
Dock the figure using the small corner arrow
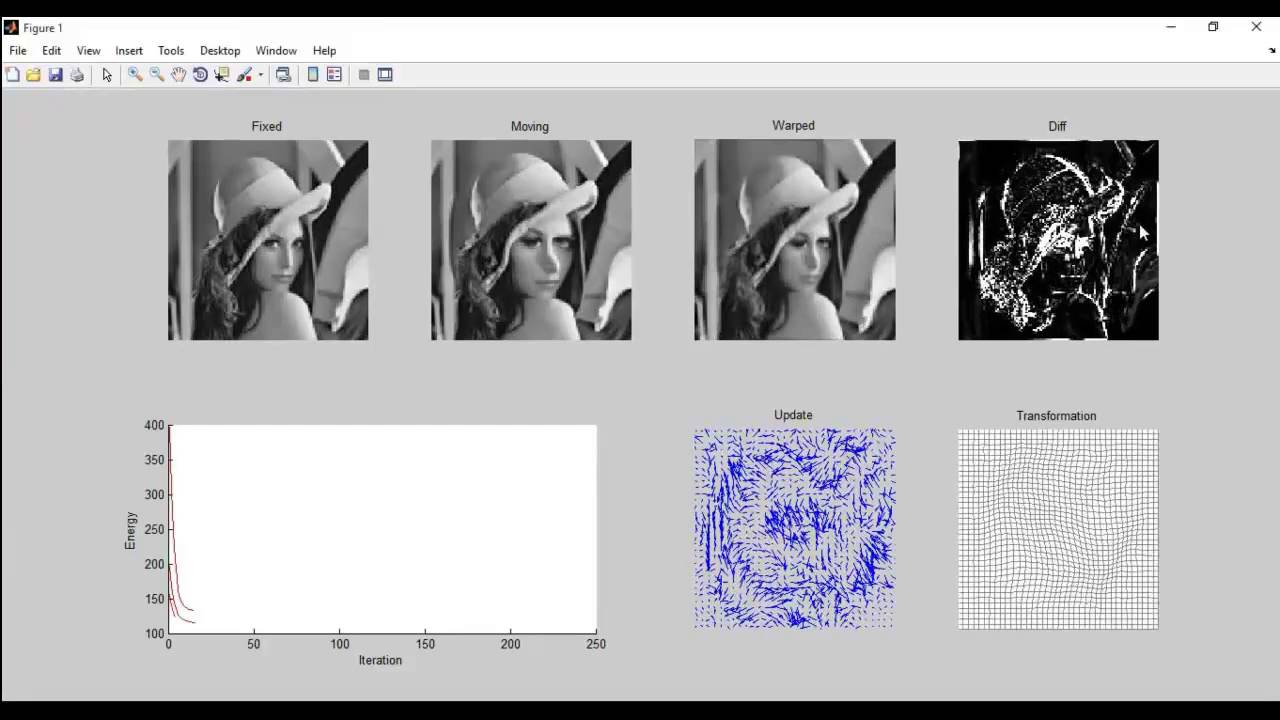tap(1273, 50)
